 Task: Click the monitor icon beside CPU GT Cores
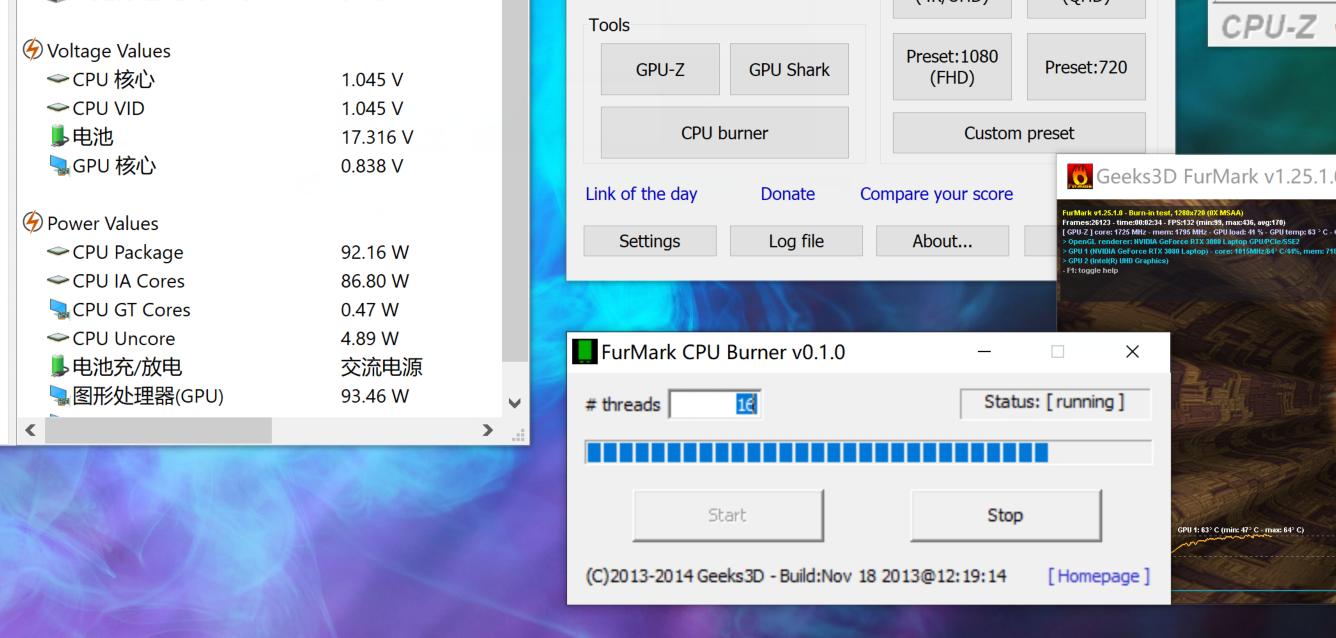click(59, 310)
